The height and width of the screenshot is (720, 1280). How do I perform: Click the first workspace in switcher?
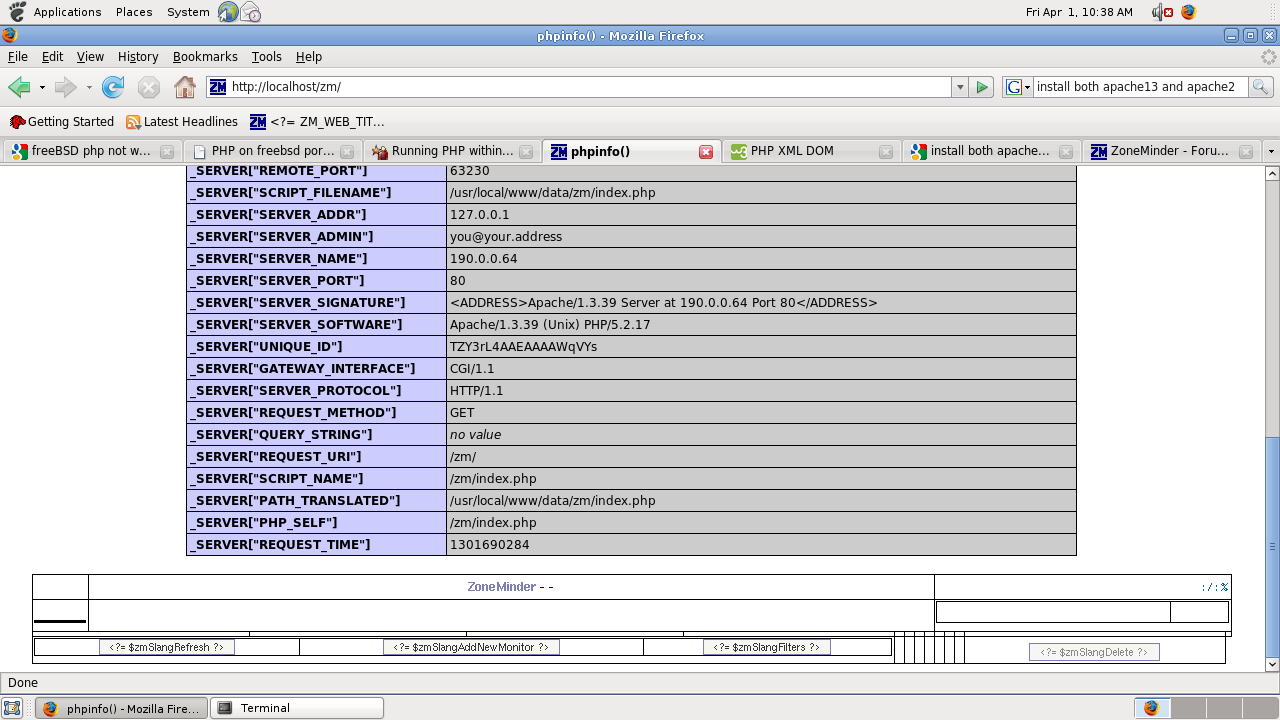[1151, 708]
